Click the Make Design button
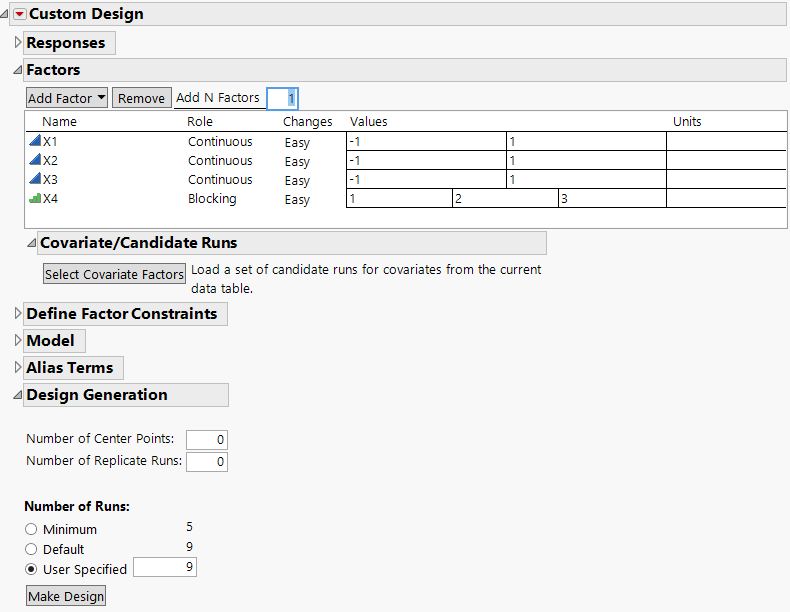The width and height of the screenshot is (790, 612). tap(65, 596)
